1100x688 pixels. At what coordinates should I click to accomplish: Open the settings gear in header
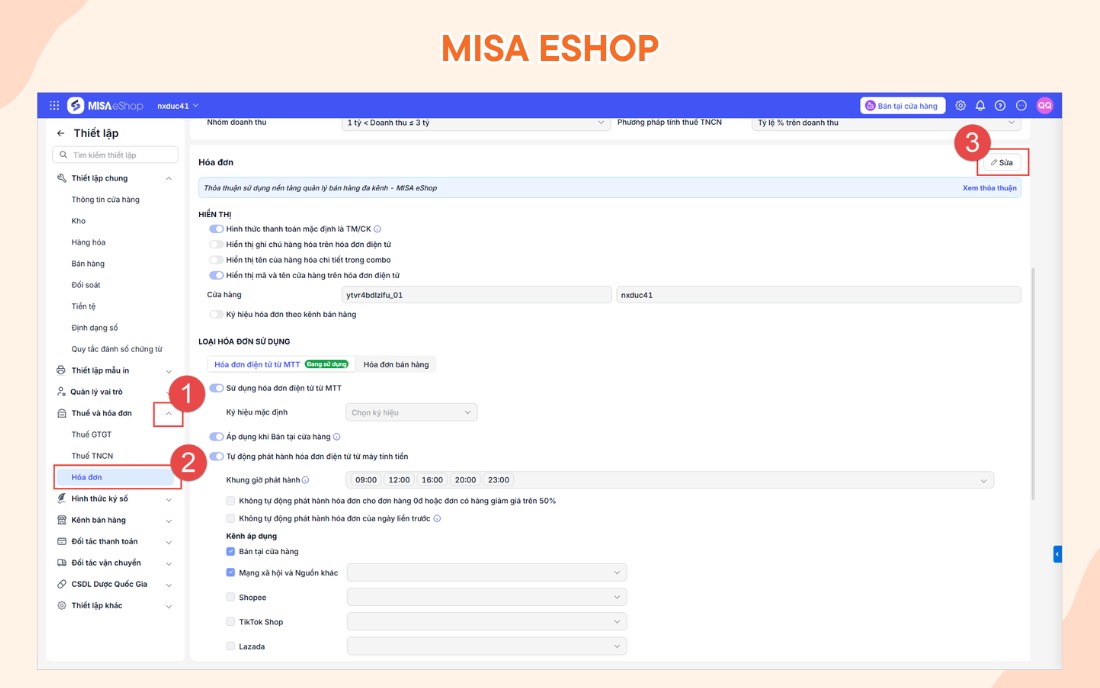960,105
